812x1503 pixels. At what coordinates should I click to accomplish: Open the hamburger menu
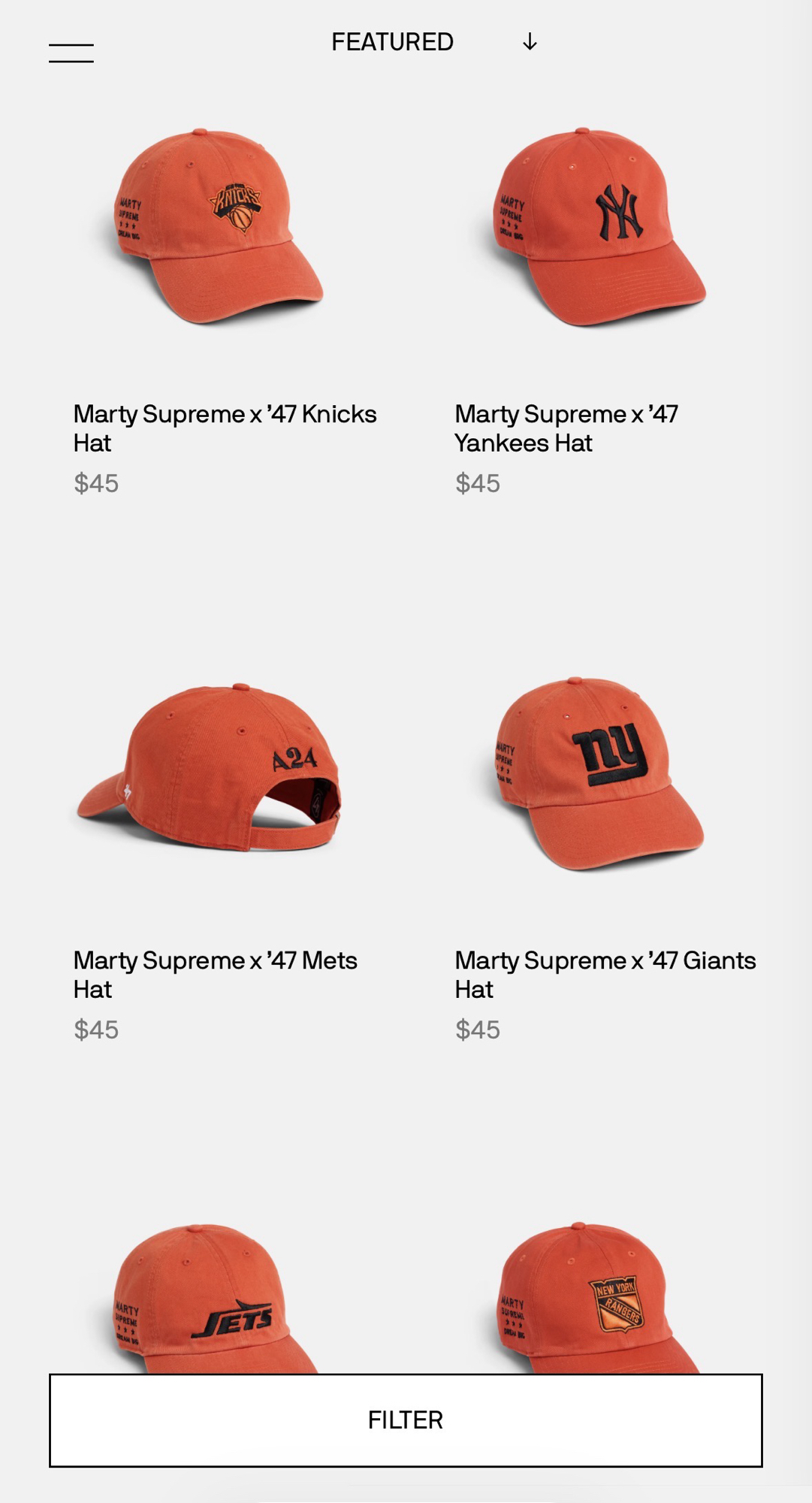pos(71,53)
